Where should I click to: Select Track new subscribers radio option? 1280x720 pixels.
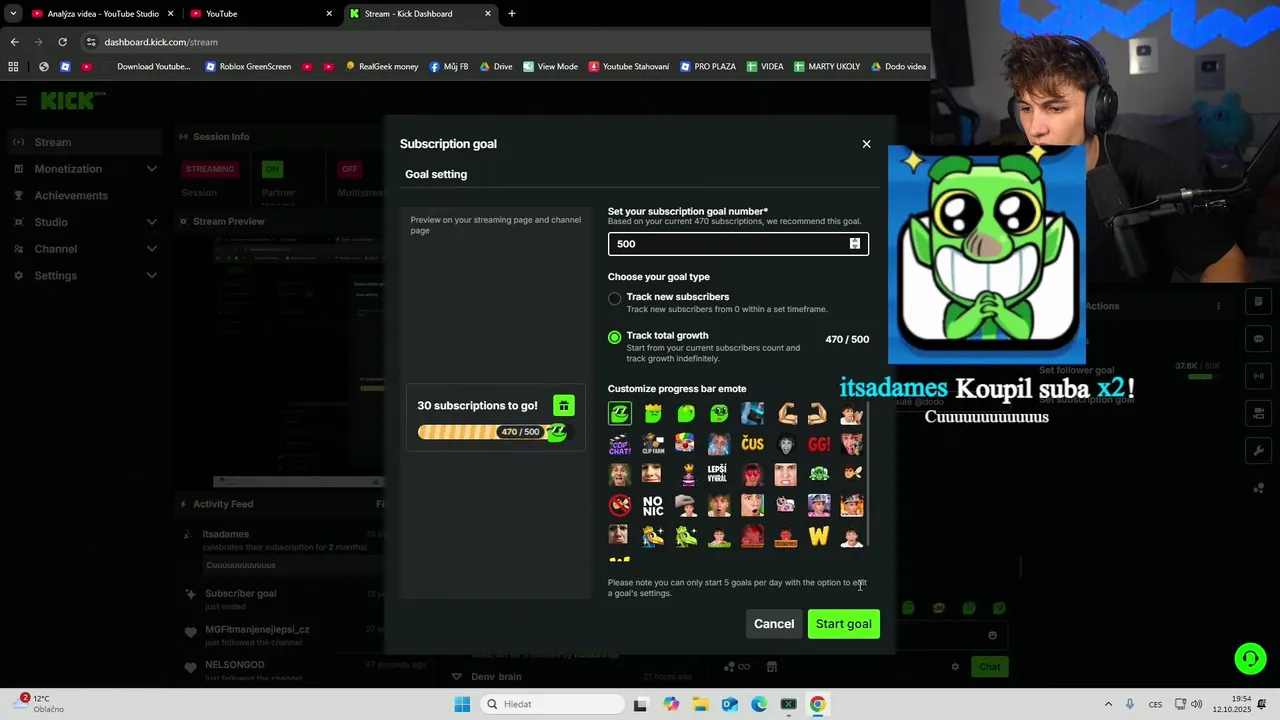coord(614,298)
